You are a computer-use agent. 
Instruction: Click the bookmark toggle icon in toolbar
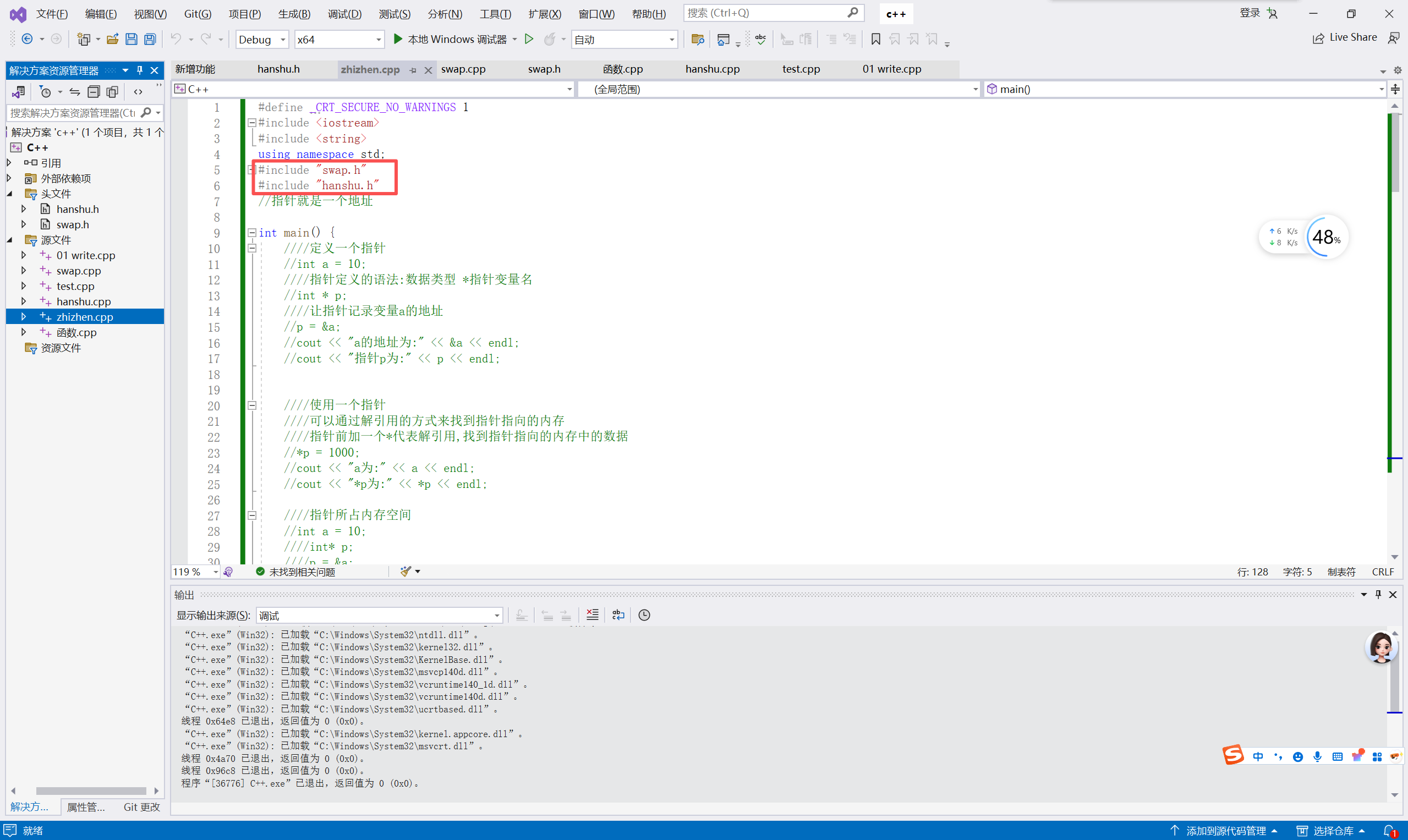pos(875,39)
